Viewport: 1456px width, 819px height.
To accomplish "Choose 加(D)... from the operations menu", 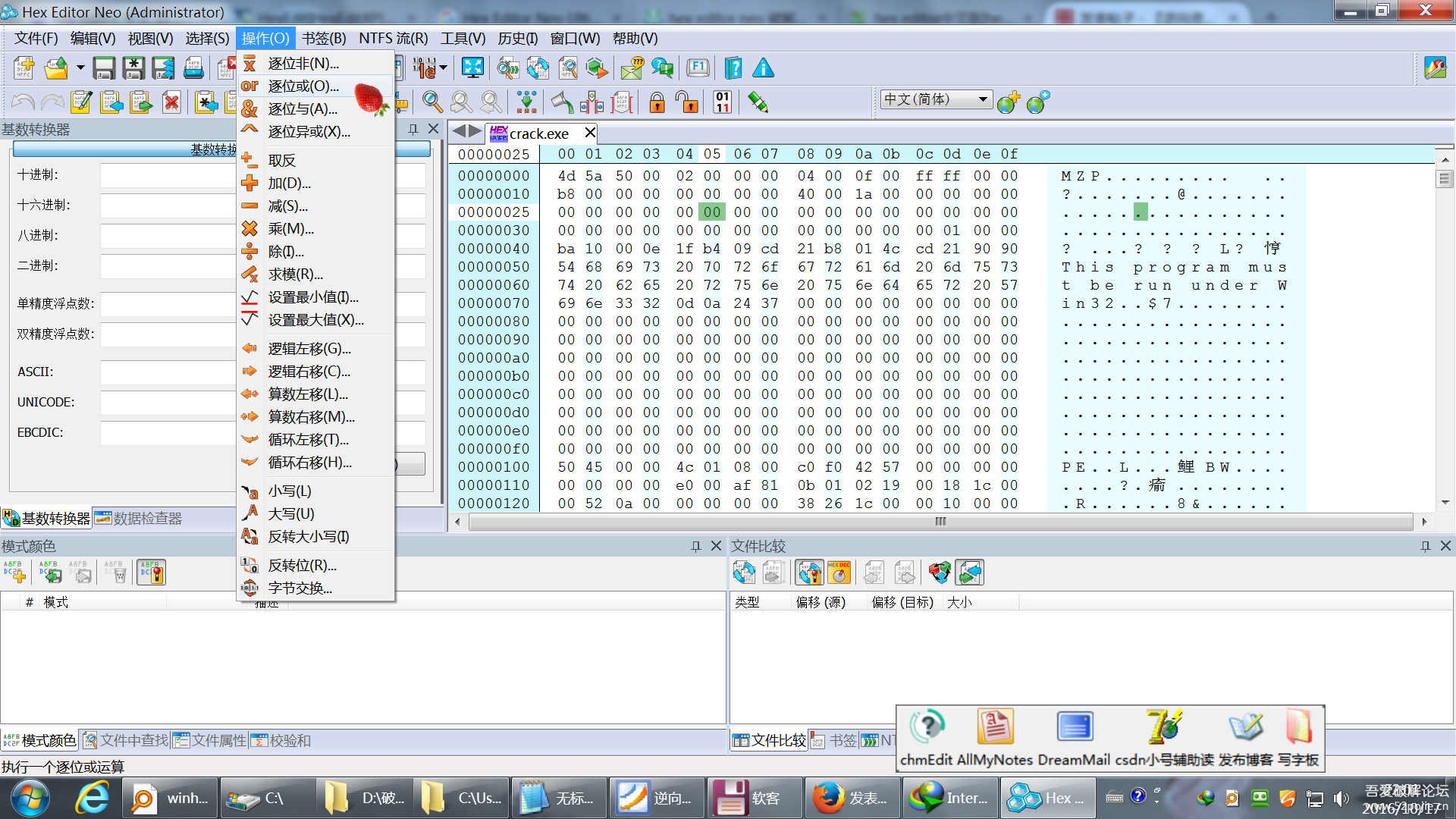I will 315,183.
